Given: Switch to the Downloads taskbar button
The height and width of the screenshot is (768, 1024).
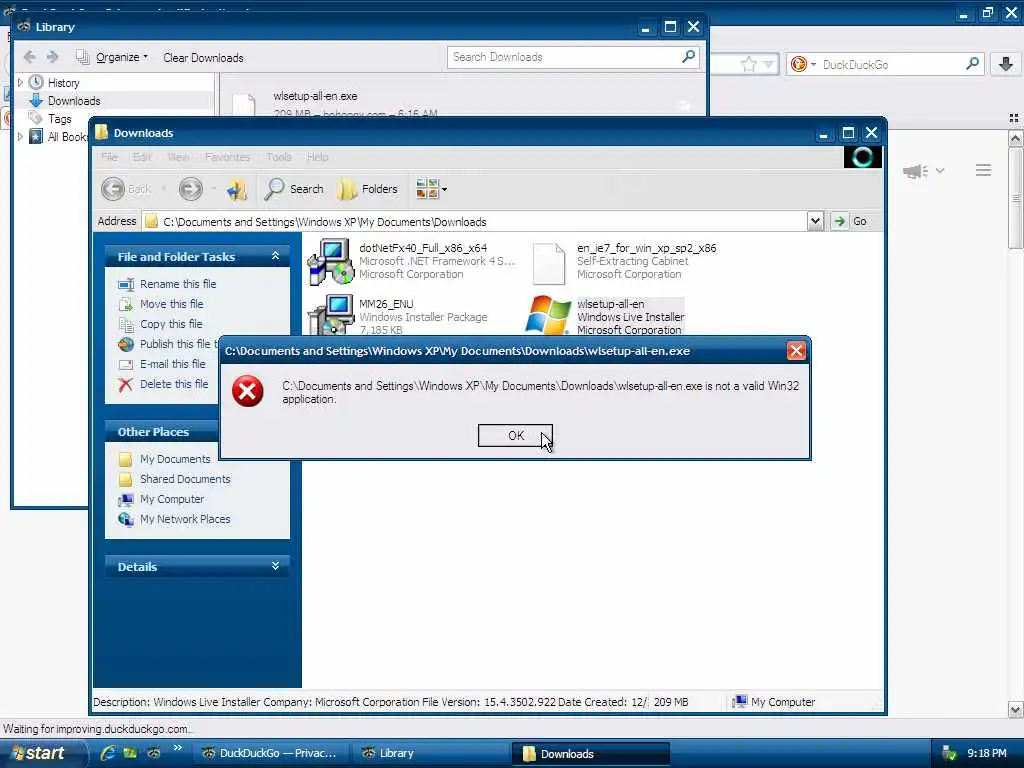Looking at the screenshot, I should 590,754.
